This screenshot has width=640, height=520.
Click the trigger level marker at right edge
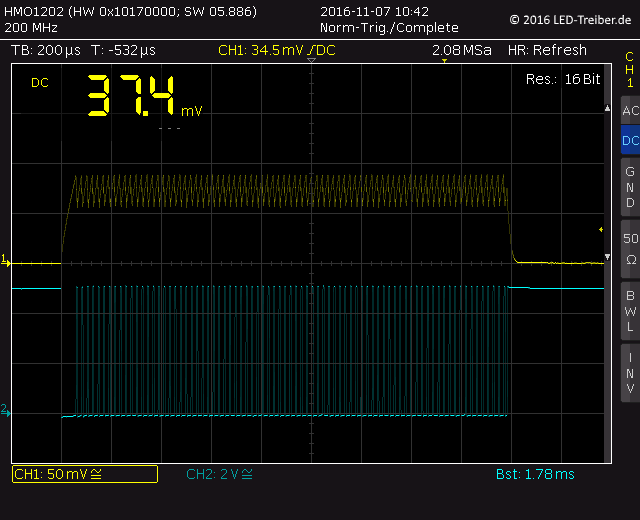601,230
